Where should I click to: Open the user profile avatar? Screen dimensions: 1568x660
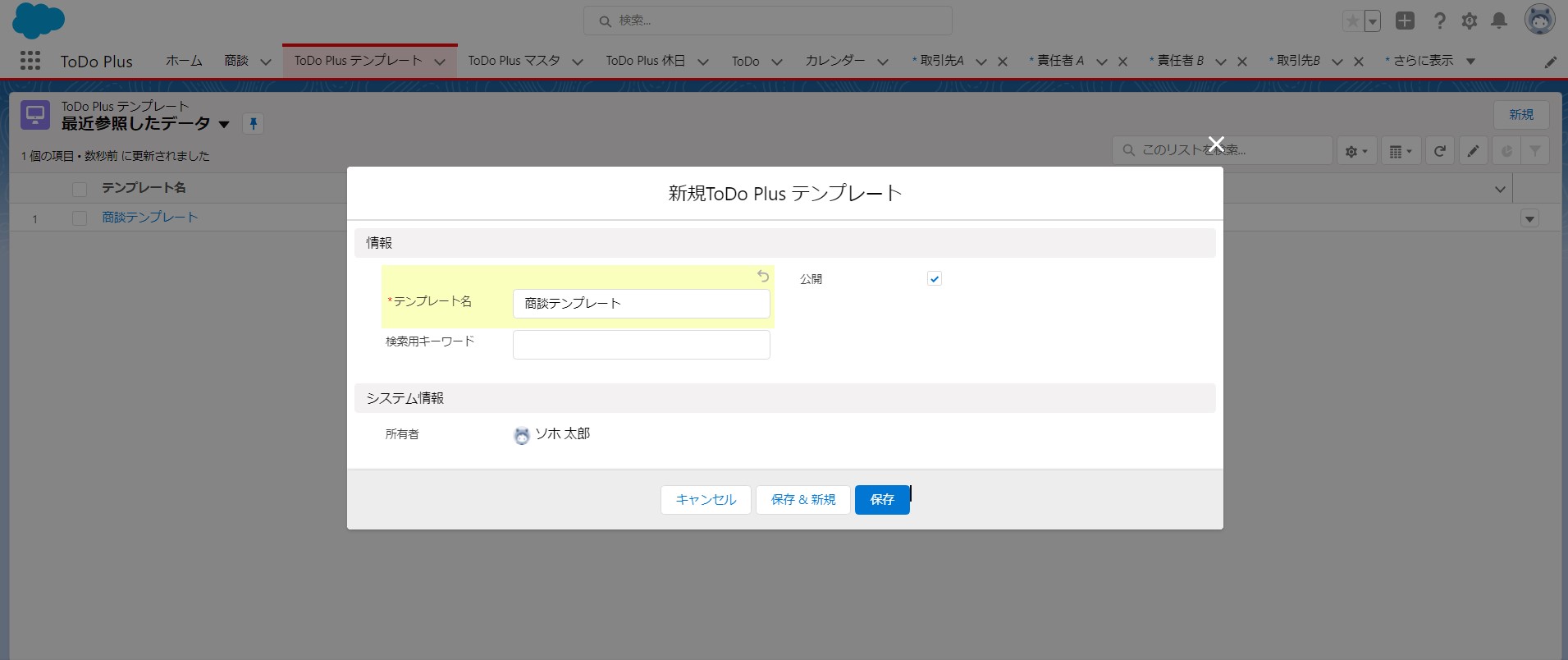coord(1539,20)
